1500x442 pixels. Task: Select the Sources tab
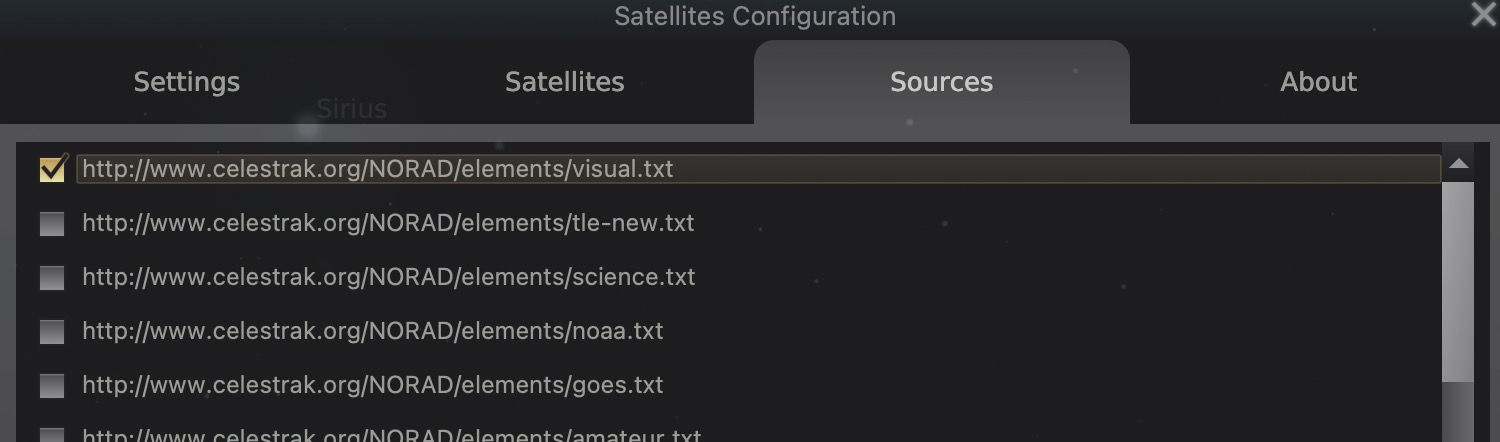(941, 82)
